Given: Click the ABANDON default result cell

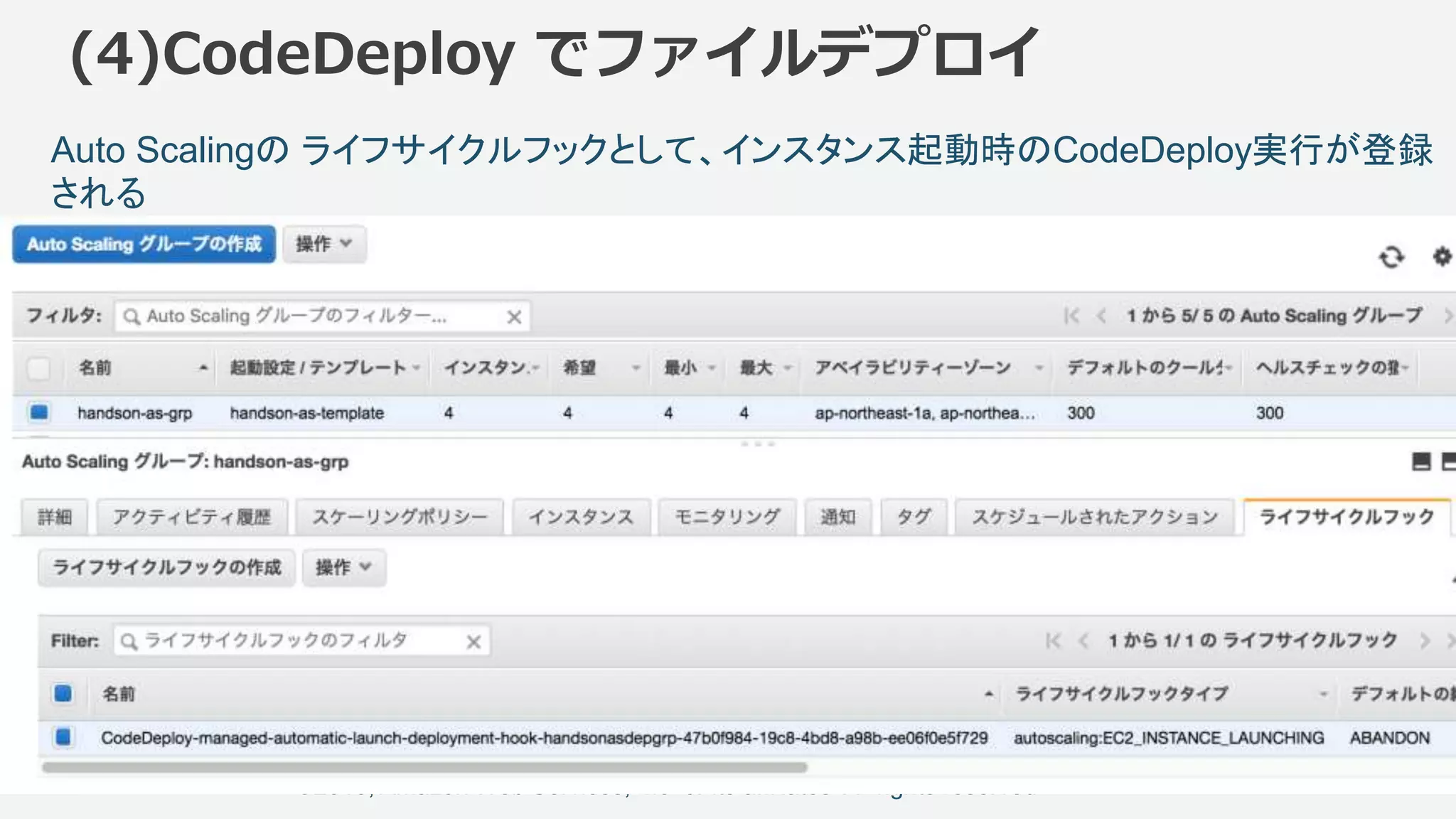Looking at the screenshot, I should coord(1390,738).
